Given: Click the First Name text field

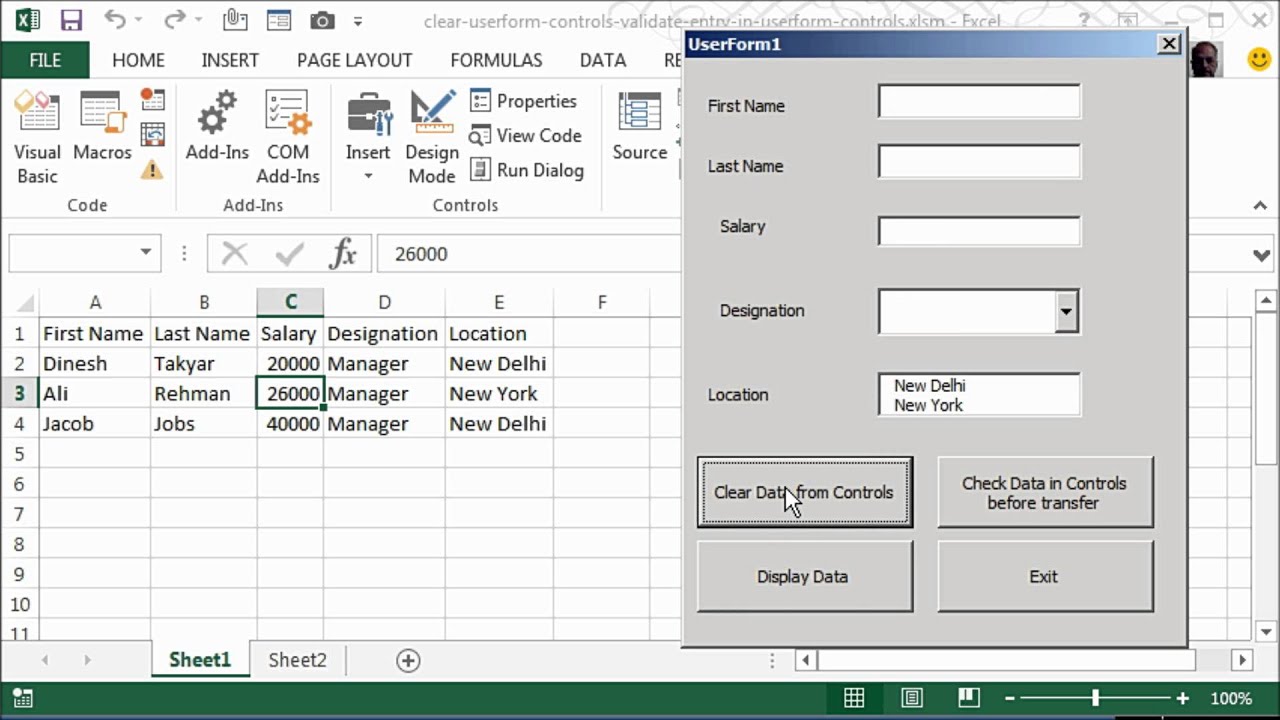Looking at the screenshot, I should [x=979, y=102].
